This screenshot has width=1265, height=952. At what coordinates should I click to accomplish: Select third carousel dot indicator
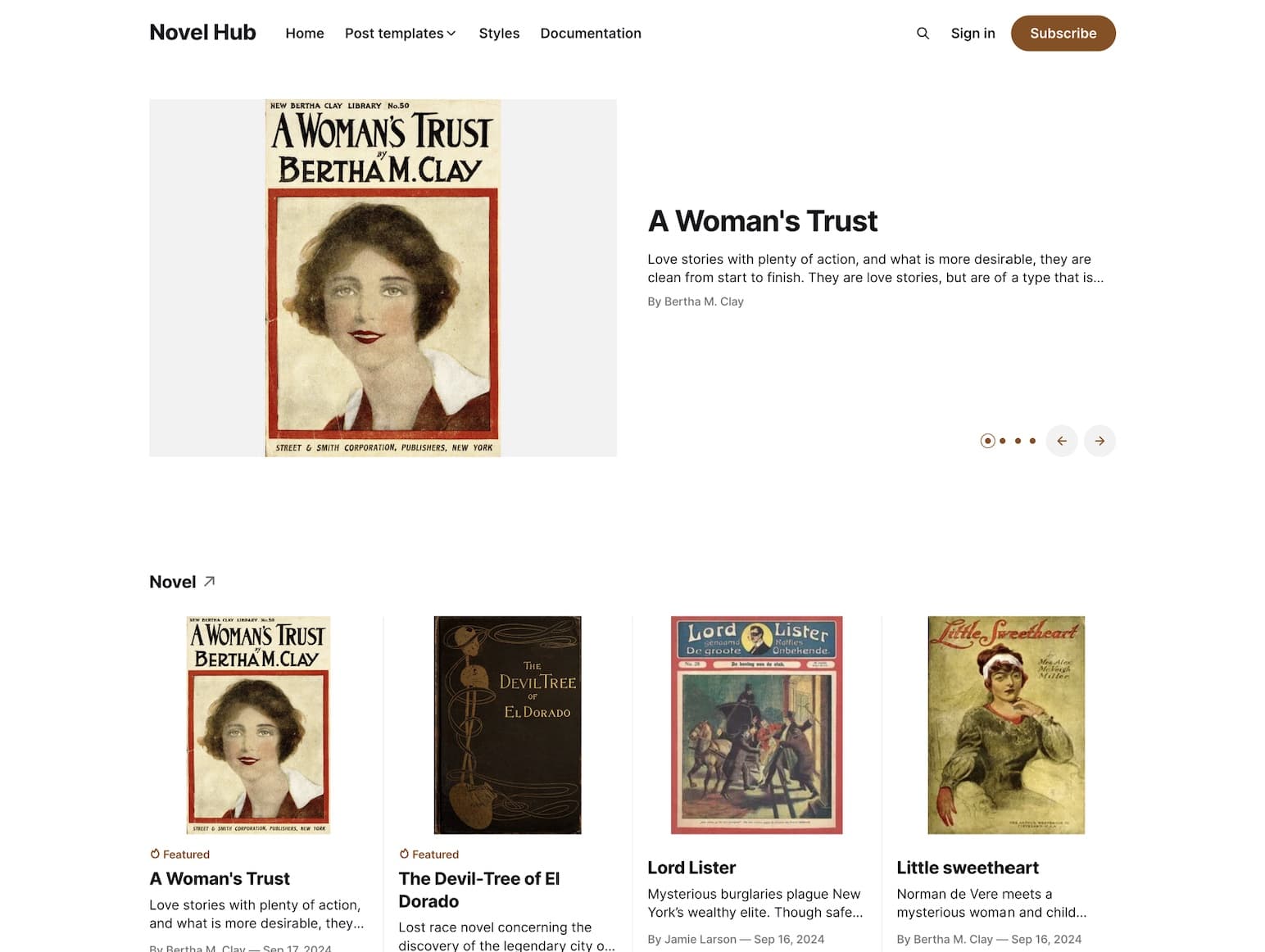coord(1018,441)
